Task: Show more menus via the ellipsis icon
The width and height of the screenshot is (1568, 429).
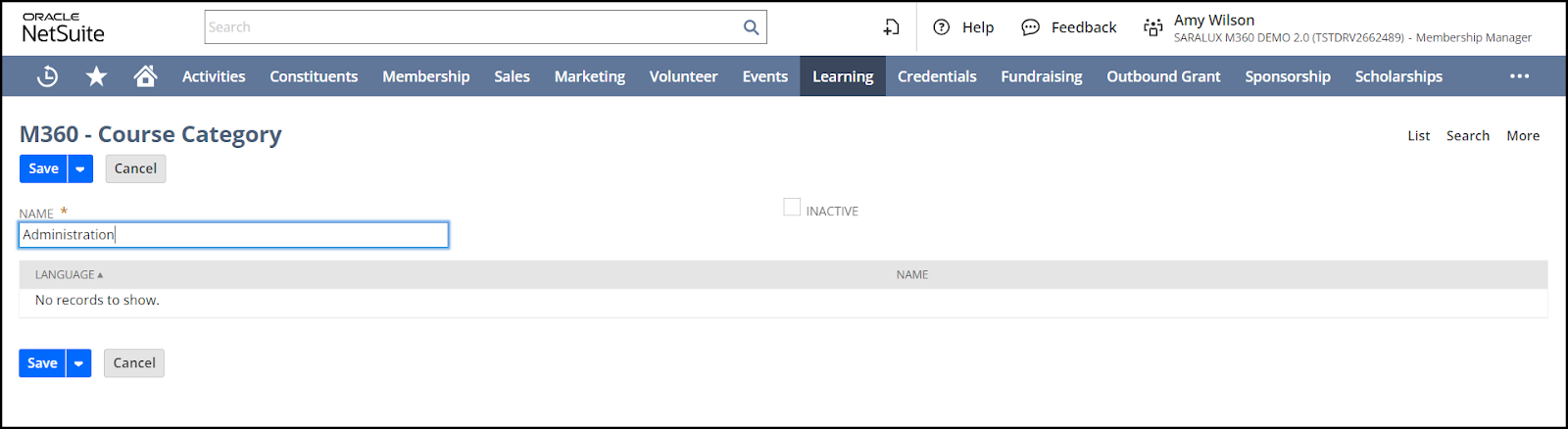Action: (1519, 76)
